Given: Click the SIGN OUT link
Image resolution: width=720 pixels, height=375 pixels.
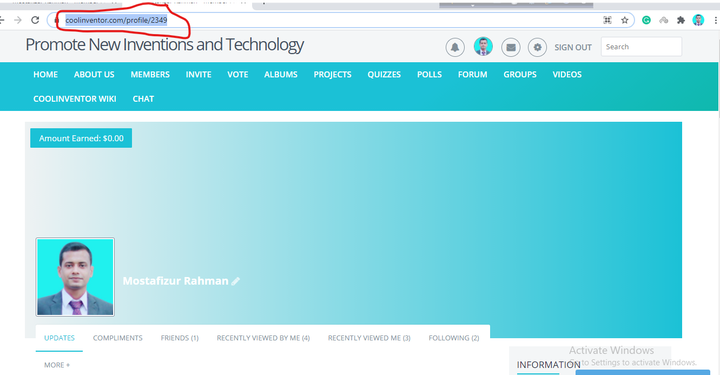Looking at the screenshot, I should tap(573, 47).
